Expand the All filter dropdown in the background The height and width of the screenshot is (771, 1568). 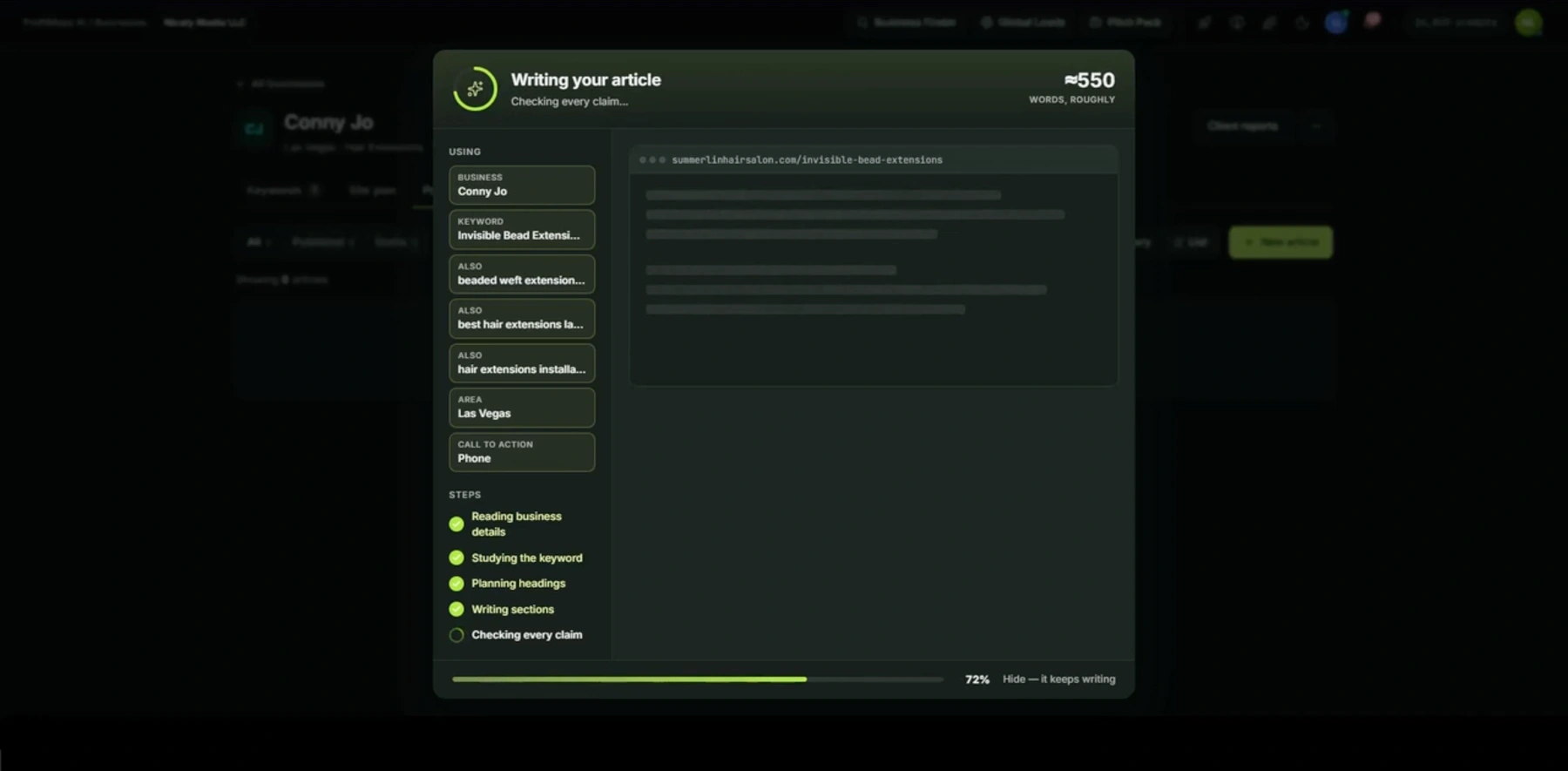tap(259, 242)
